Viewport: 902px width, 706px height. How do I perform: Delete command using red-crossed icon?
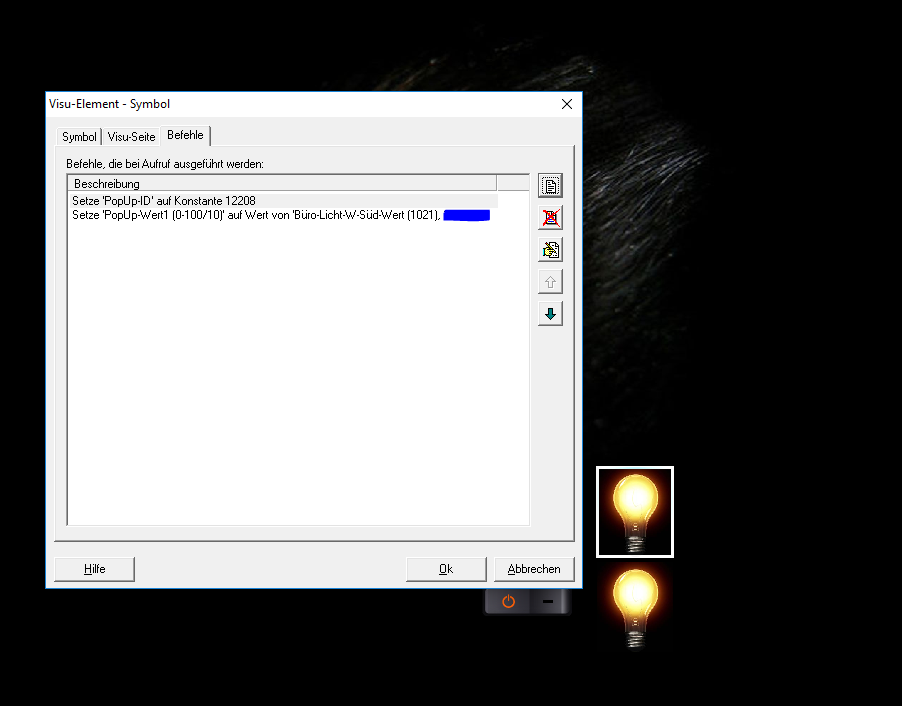550,217
